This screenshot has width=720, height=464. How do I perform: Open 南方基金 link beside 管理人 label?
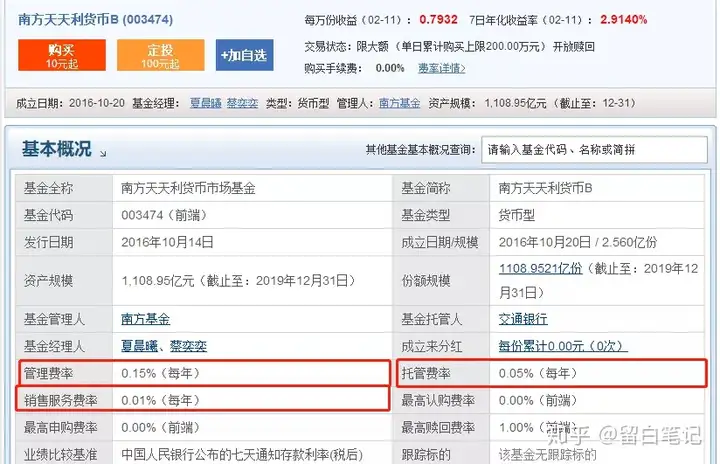point(399,103)
